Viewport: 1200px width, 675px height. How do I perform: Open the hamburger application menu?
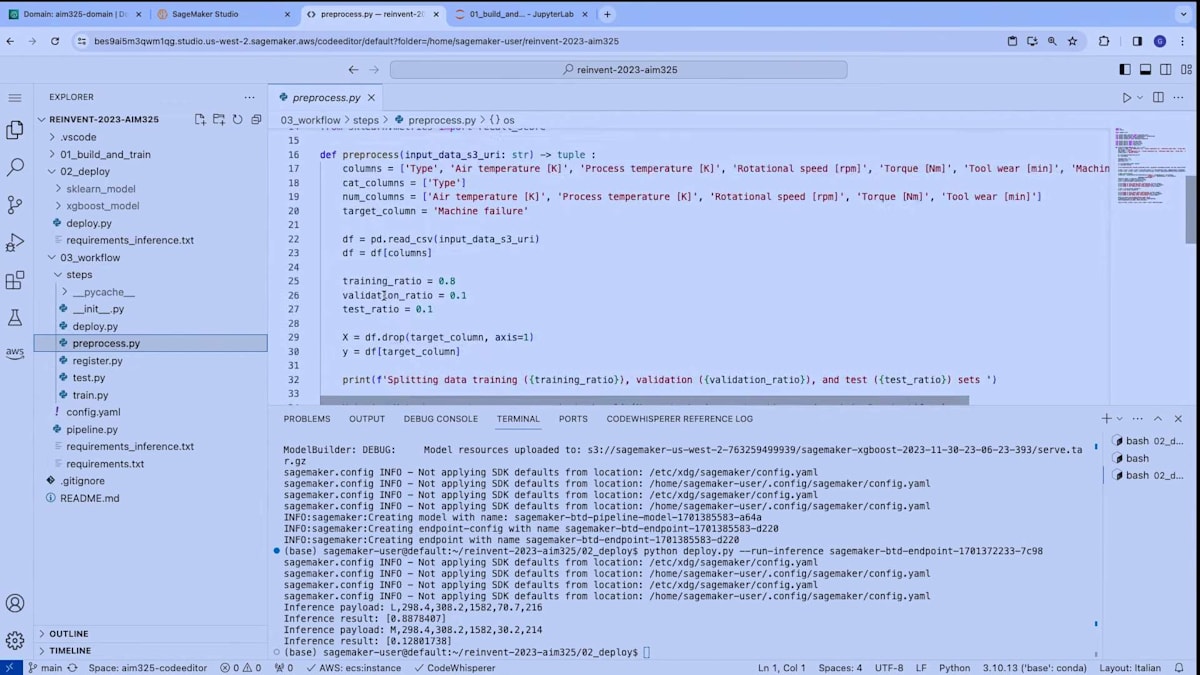click(x=15, y=98)
